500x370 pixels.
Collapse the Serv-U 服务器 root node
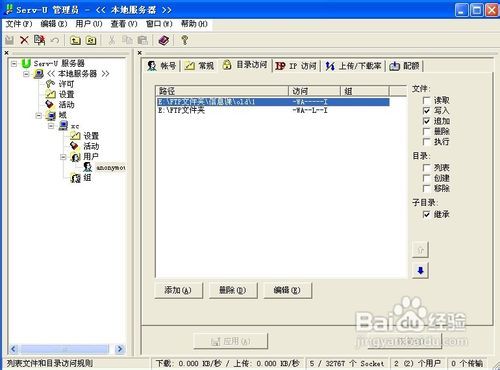coord(14,63)
